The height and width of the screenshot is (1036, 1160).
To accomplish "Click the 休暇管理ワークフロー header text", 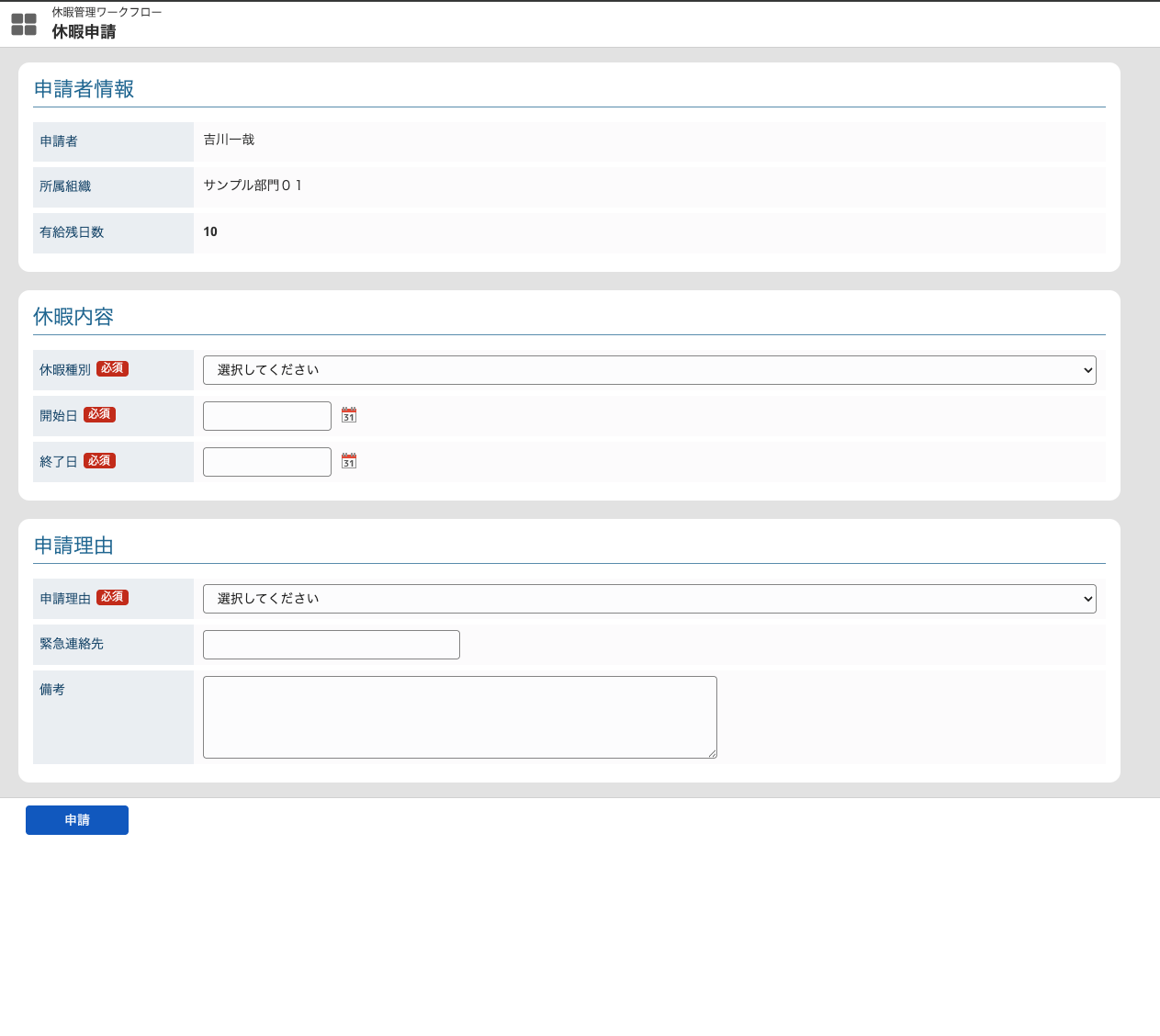I will pyautogui.click(x=107, y=12).
